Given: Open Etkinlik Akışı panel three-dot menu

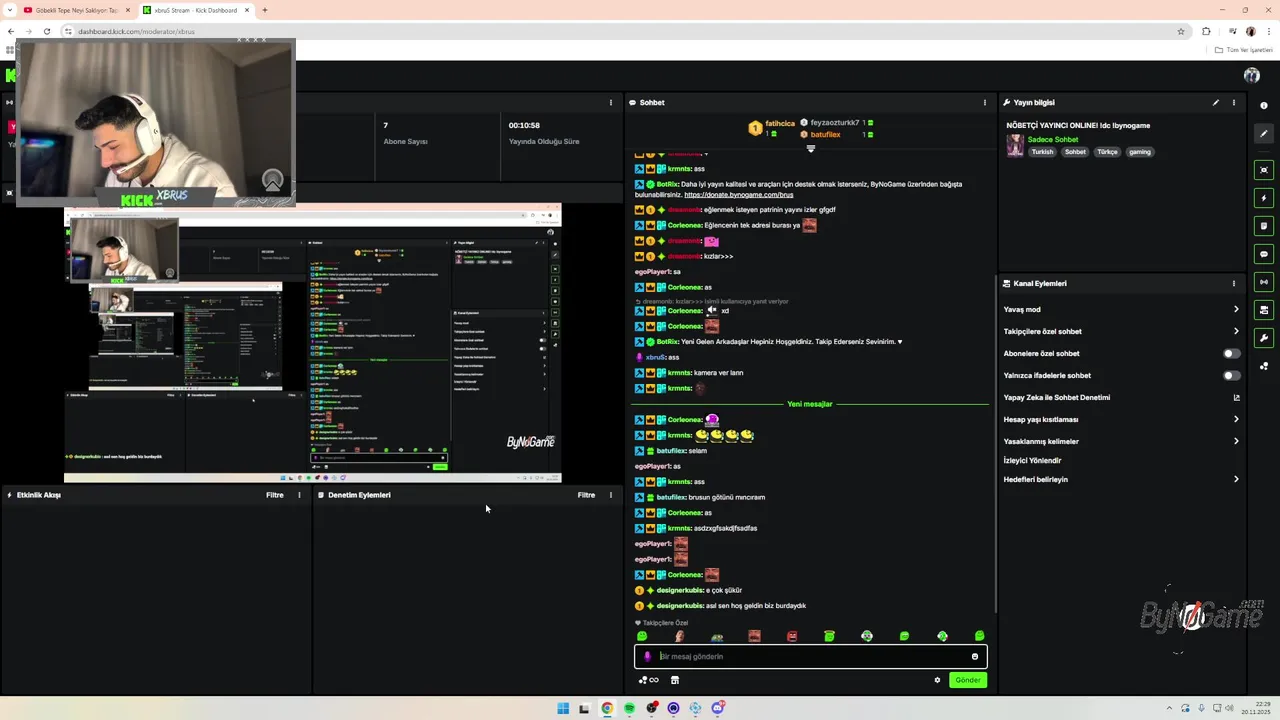Looking at the screenshot, I should pos(299,495).
